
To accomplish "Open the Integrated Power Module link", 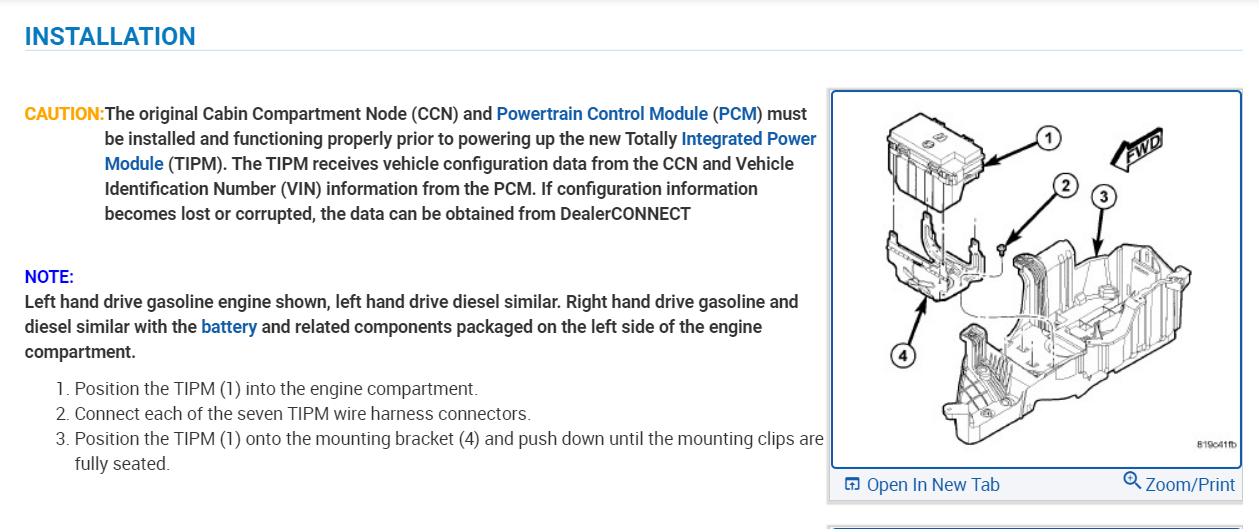I will click(x=748, y=139).
